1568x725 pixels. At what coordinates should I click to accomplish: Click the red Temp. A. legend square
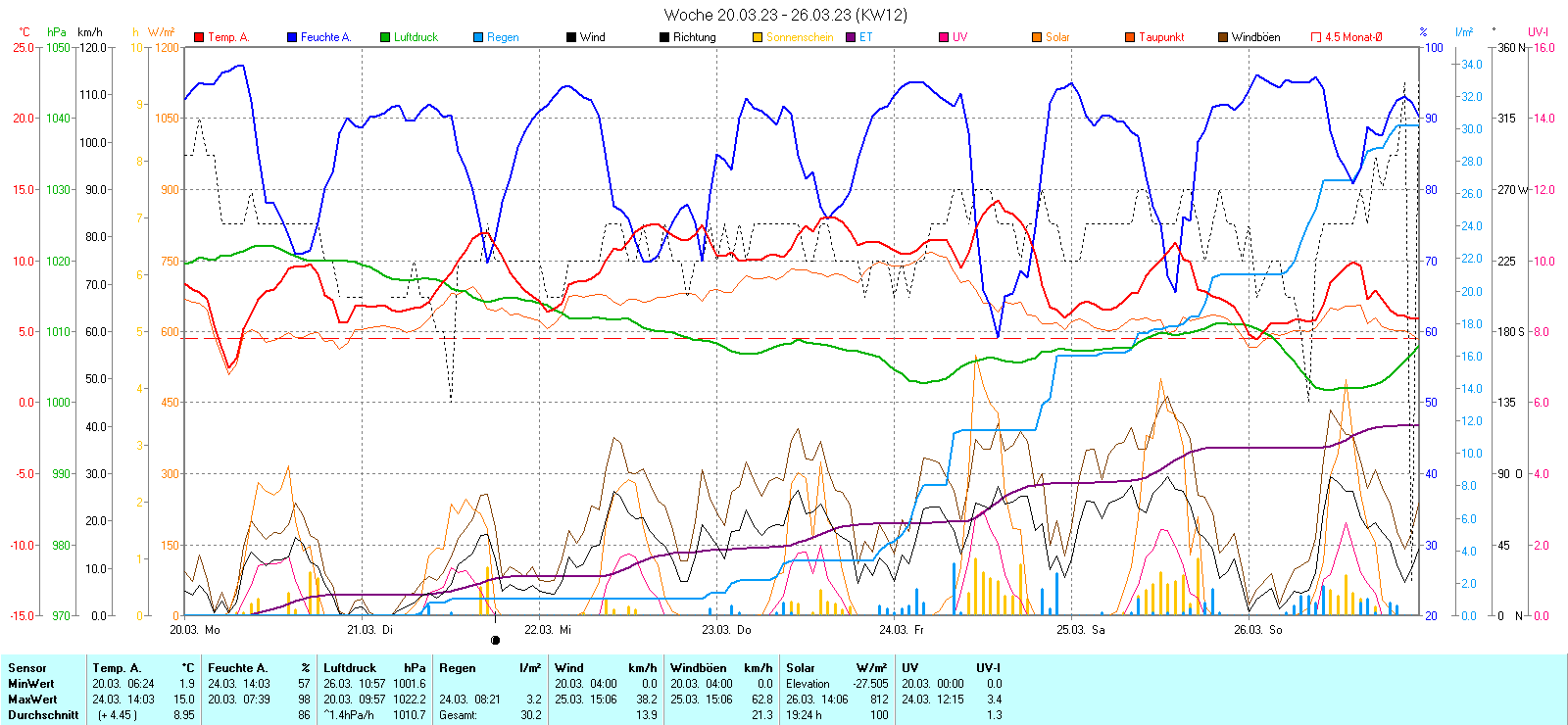click(199, 37)
